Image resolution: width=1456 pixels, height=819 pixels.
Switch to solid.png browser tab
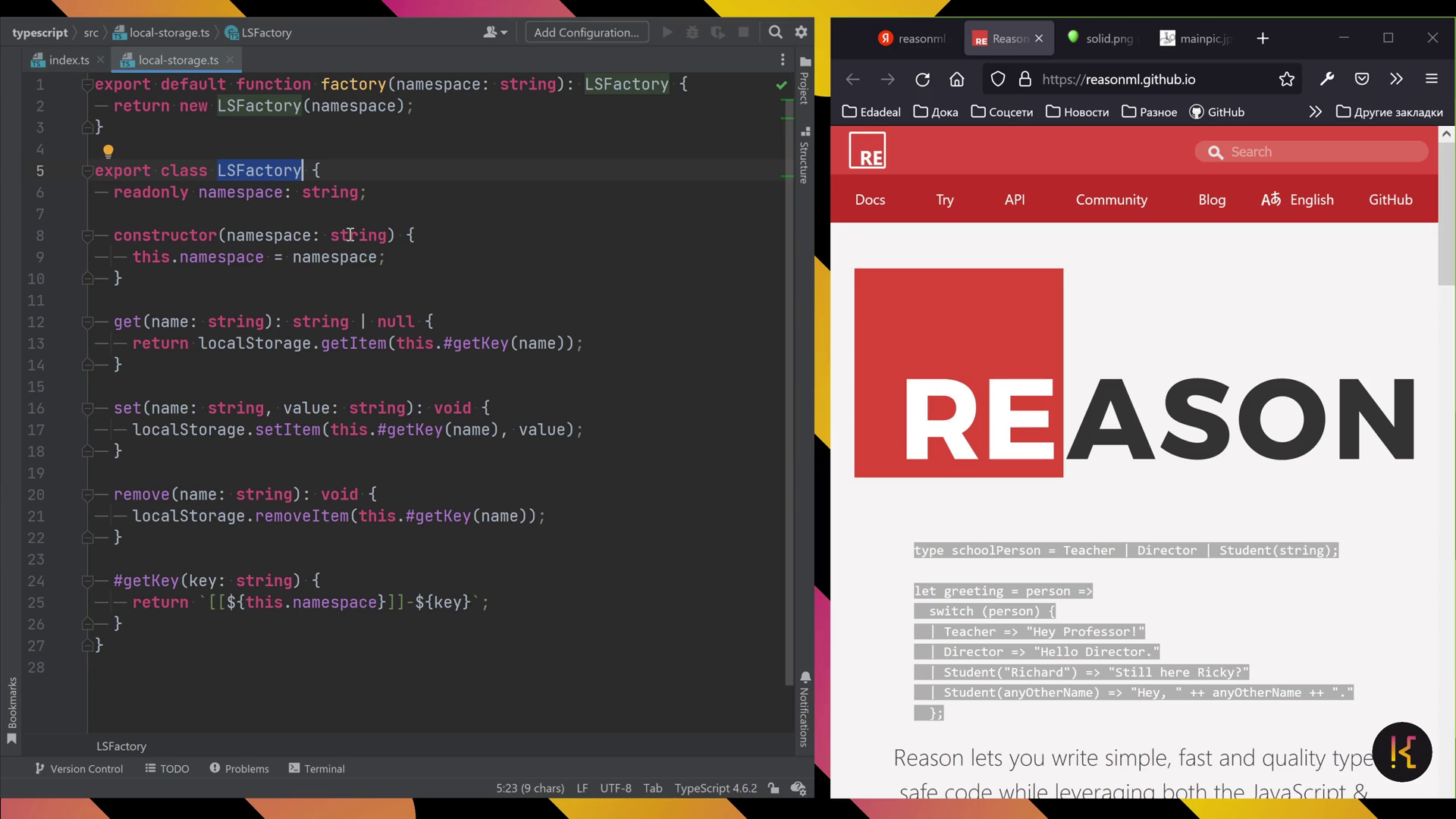coord(1101,38)
